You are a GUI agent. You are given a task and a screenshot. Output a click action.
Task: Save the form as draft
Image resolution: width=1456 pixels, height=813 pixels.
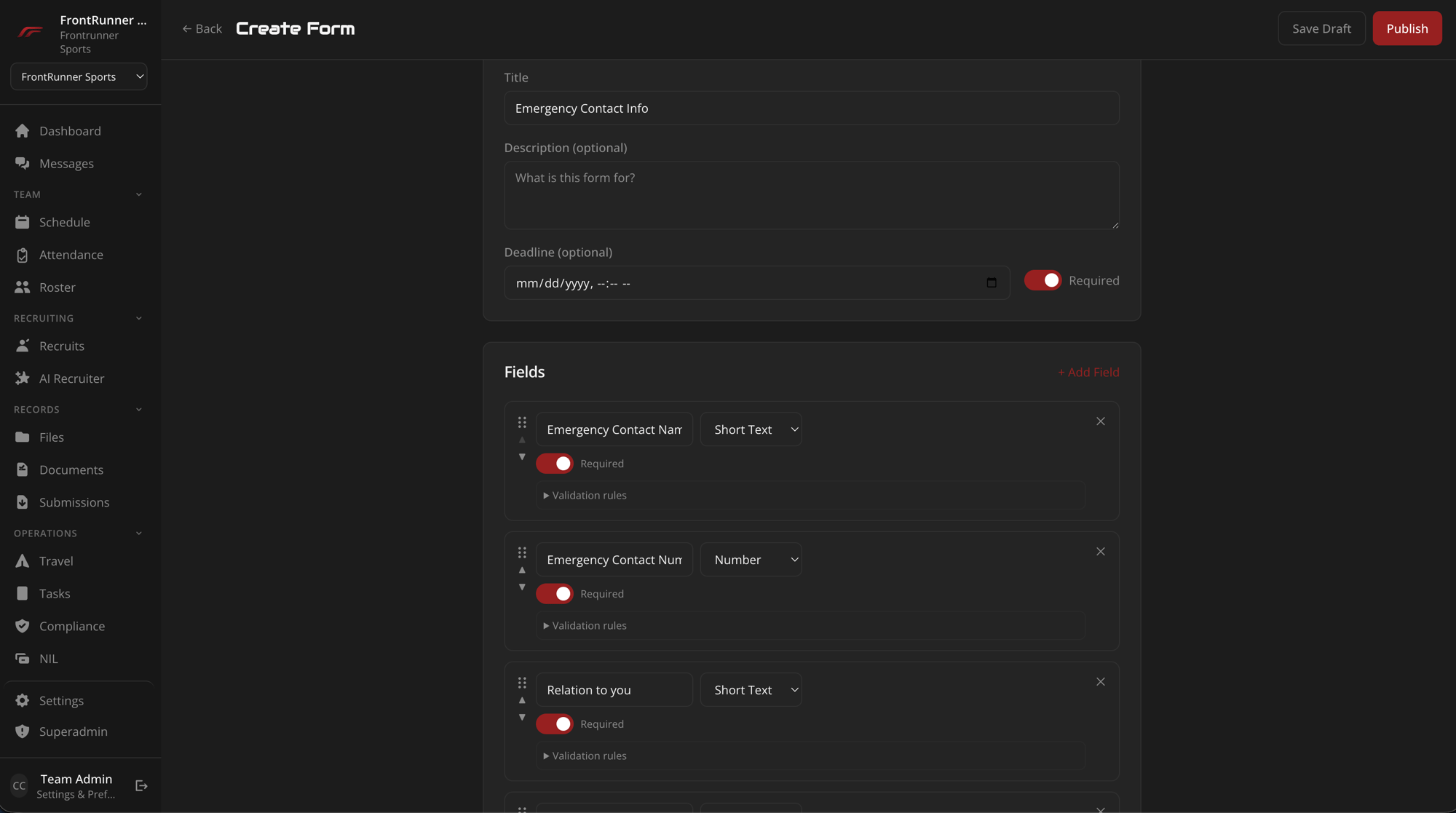(1321, 28)
